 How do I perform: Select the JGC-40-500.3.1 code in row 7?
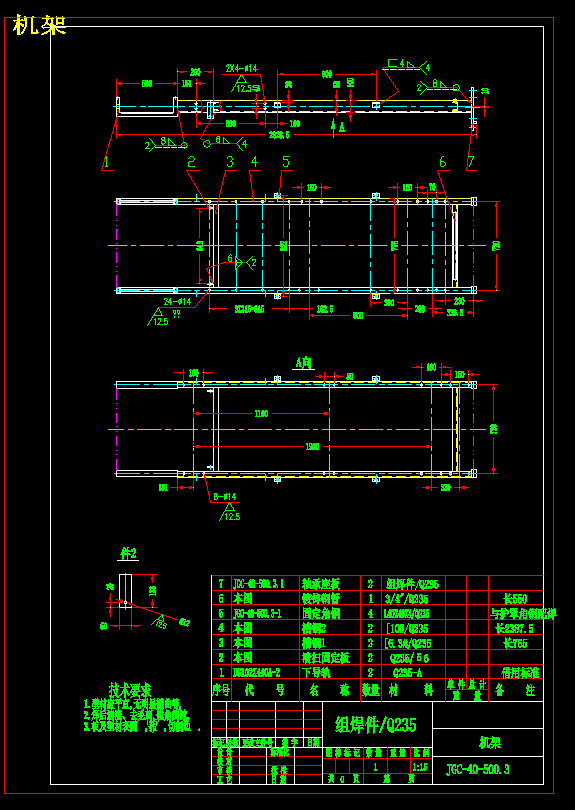coord(258,584)
